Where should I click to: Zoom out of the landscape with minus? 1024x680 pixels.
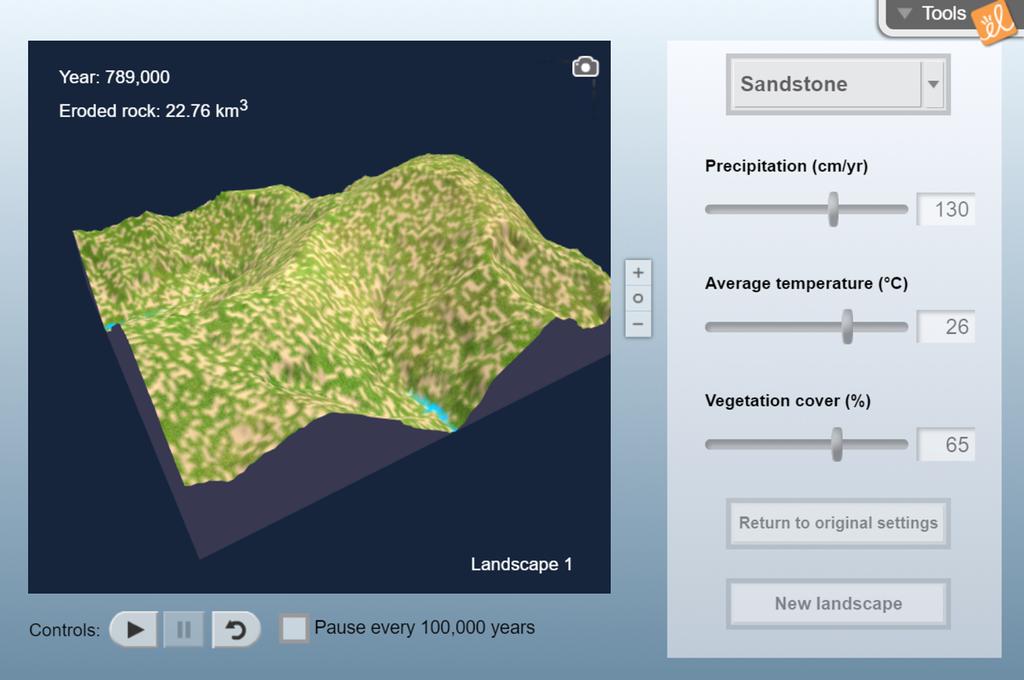tap(638, 324)
